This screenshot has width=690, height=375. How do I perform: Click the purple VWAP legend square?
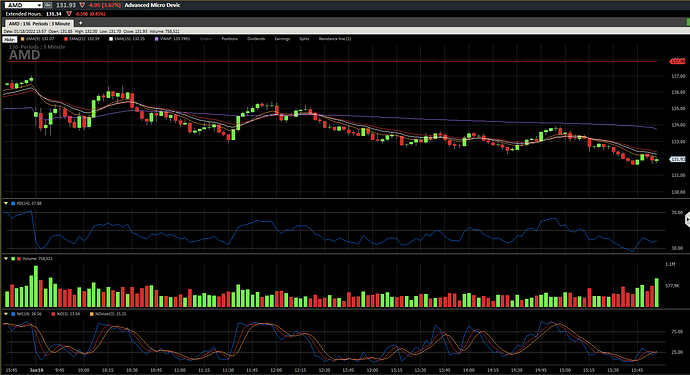click(x=157, y=39)
